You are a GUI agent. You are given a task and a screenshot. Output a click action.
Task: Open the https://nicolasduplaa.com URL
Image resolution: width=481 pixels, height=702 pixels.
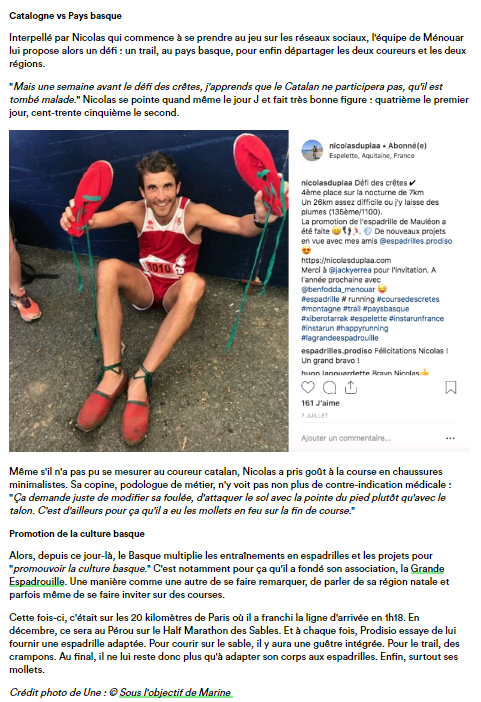tap(346, 260)
